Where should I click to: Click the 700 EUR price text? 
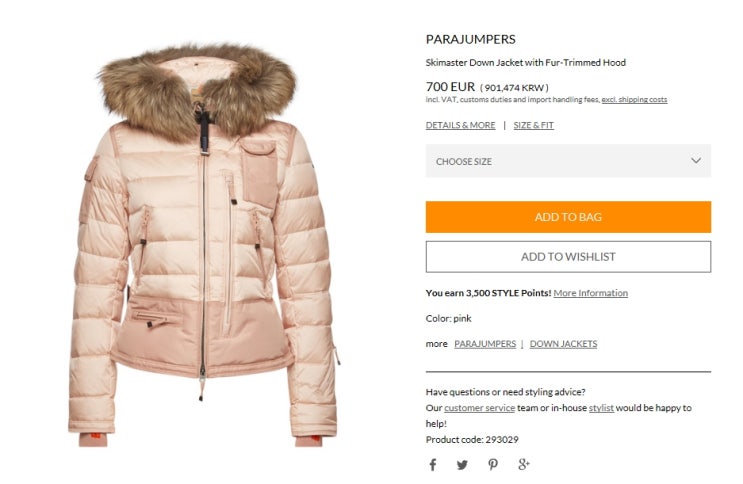tap(450, 87)
